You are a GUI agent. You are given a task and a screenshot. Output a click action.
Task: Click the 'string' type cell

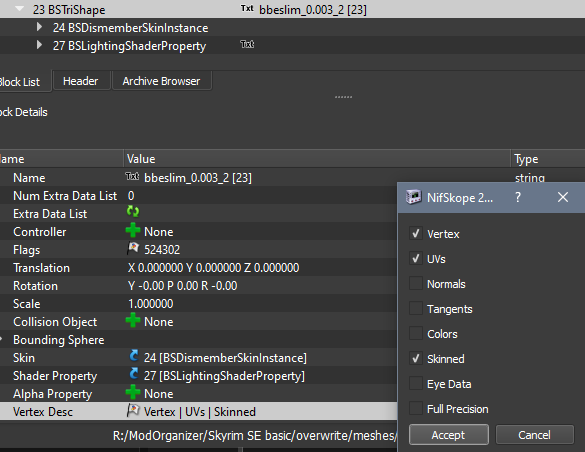(x=529, y=178)
